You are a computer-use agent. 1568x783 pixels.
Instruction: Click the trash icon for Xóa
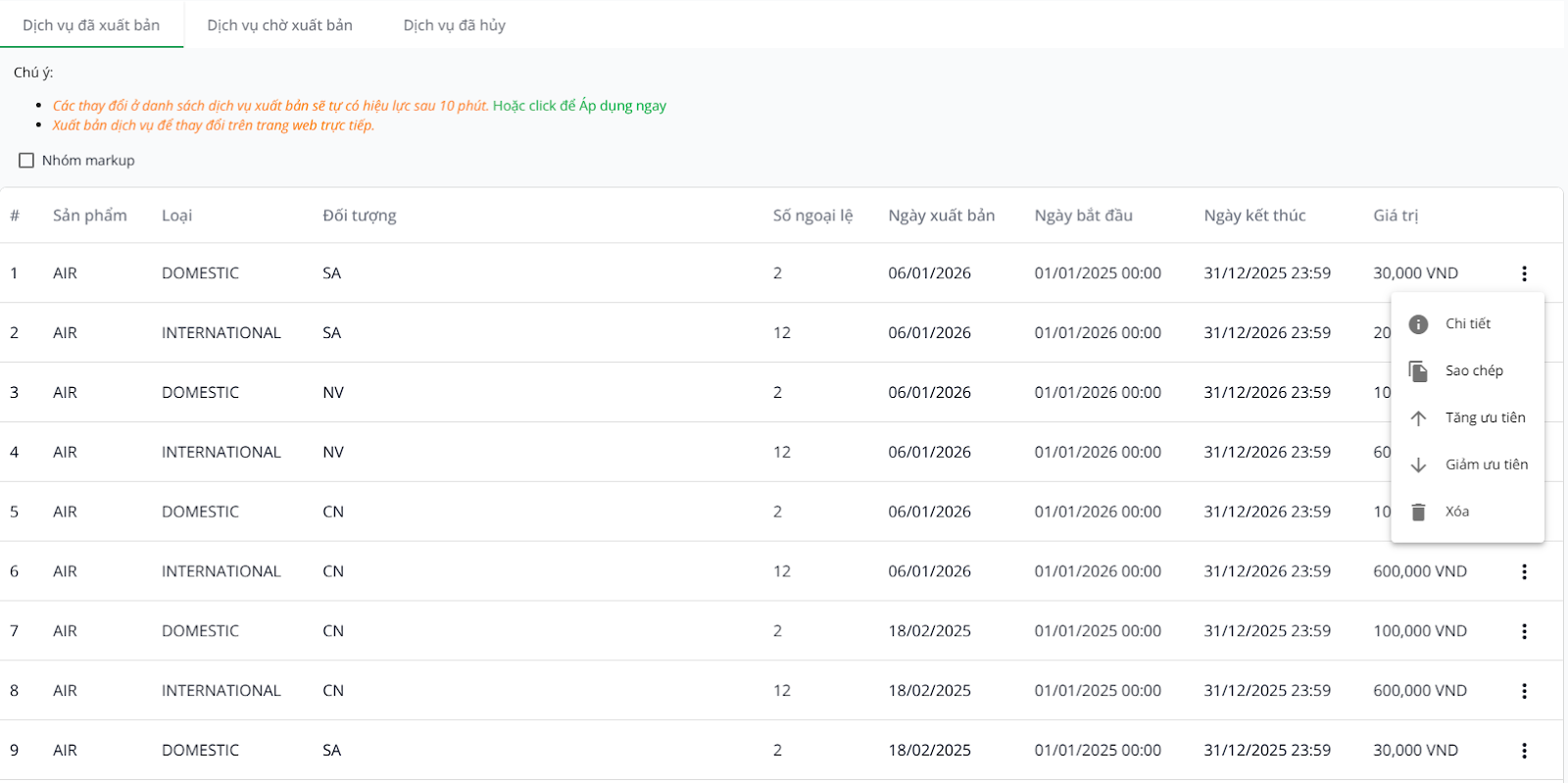(x=1418, y=512)
